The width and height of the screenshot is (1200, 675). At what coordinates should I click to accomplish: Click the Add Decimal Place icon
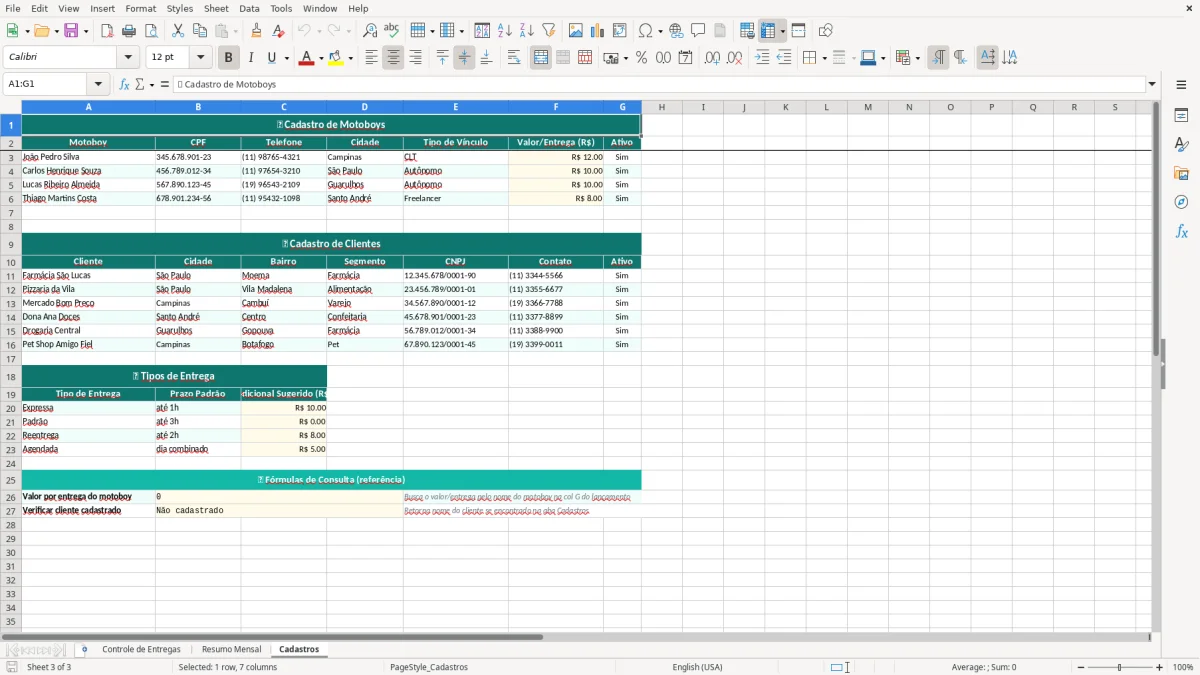712,58
